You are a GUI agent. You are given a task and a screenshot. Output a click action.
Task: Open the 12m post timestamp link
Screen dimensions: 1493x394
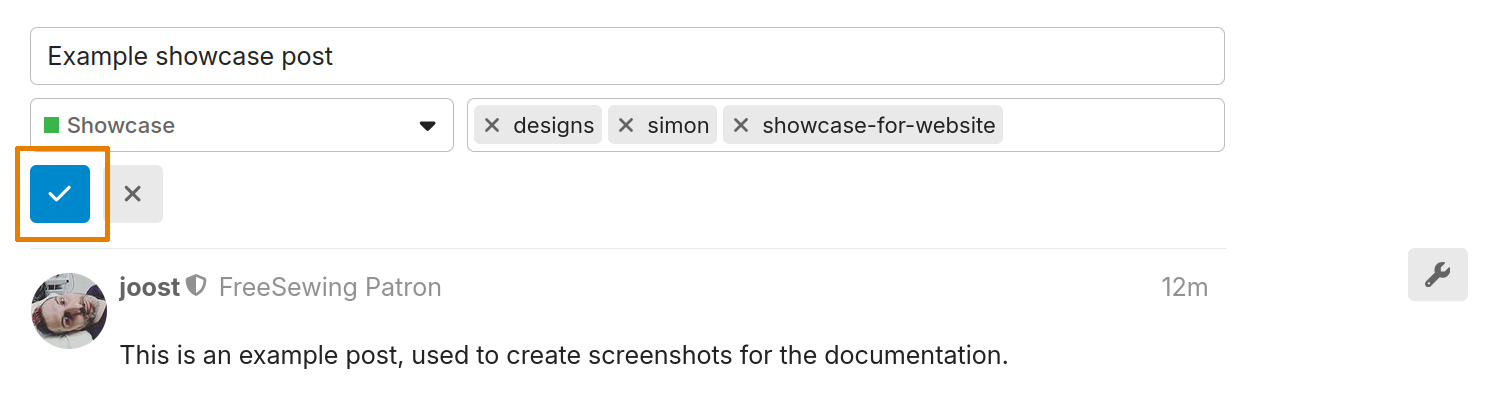tap(1184, 287)
